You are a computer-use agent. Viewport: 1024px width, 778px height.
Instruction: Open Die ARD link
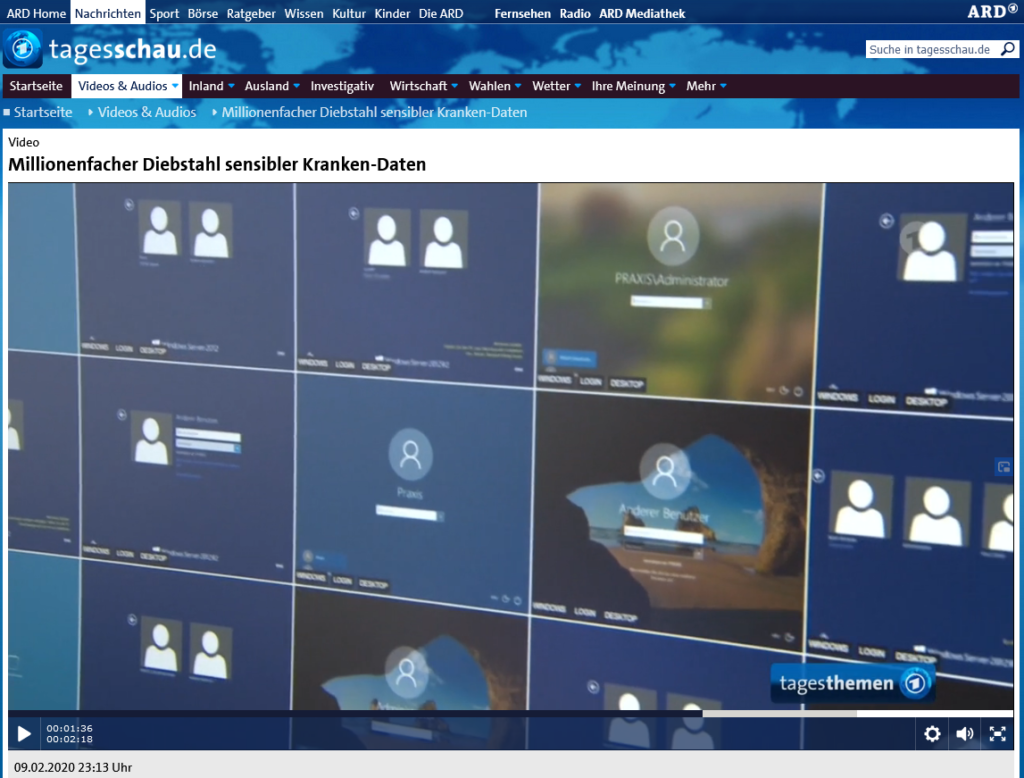(441, 13)
